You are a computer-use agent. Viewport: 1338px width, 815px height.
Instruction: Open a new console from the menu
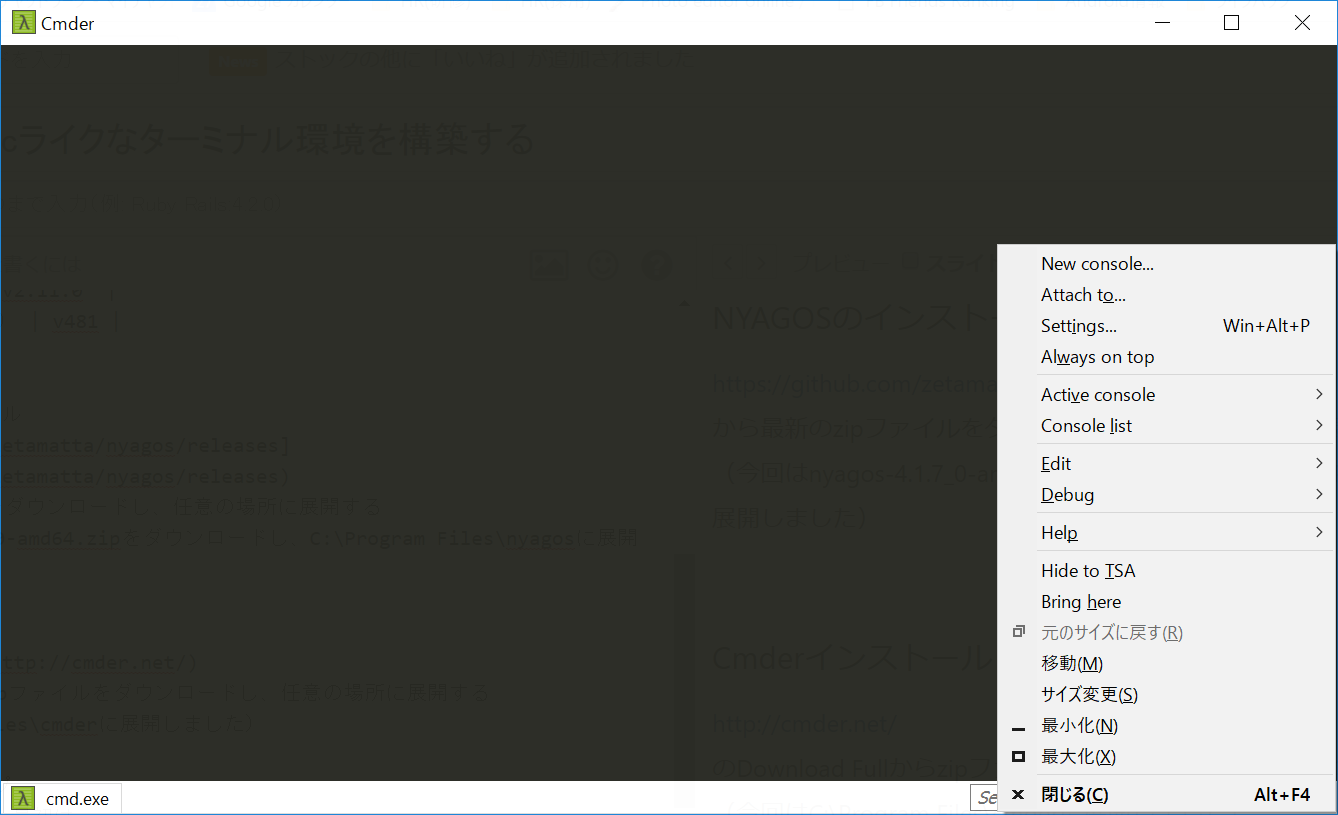tap(1166, 264)
